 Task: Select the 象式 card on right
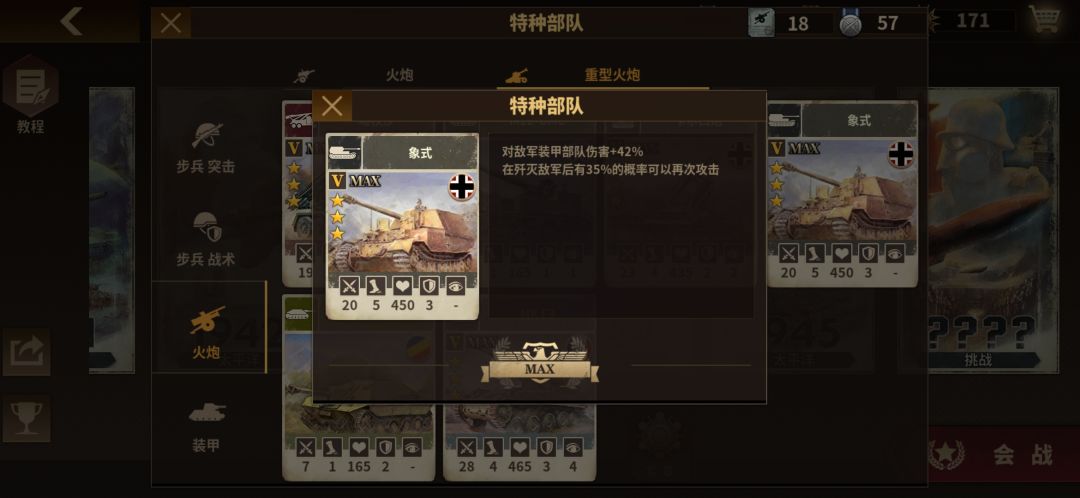(x=842, y=194)
